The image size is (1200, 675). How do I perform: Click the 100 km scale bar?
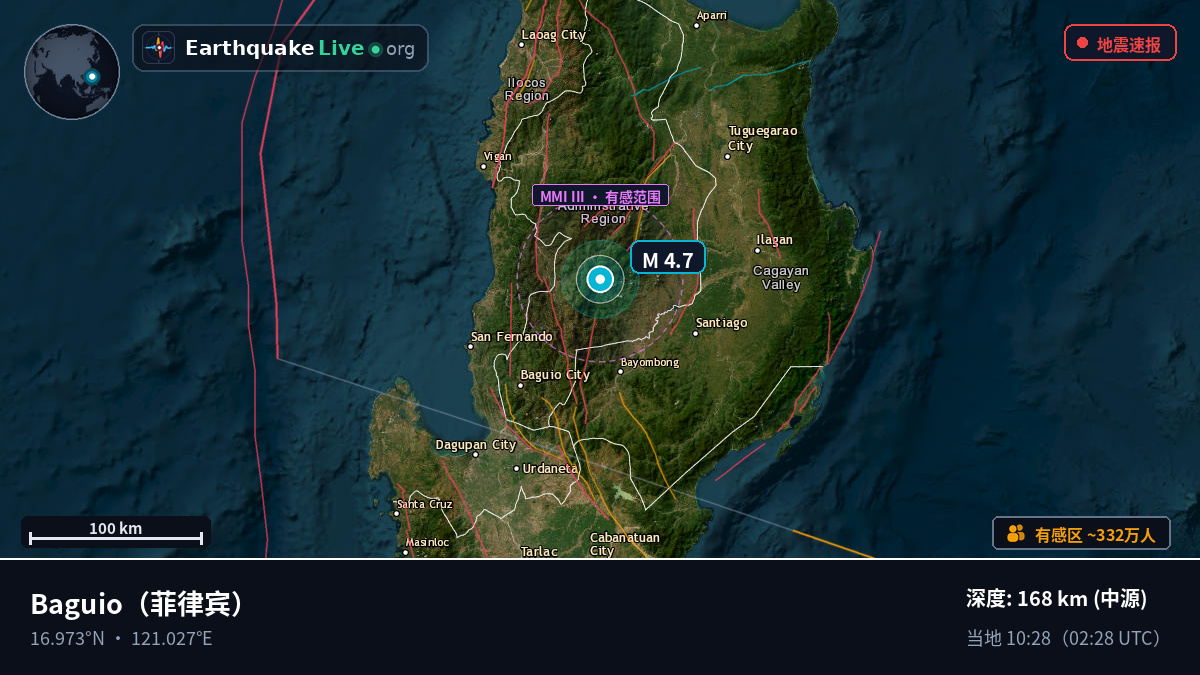click(116, 532)
